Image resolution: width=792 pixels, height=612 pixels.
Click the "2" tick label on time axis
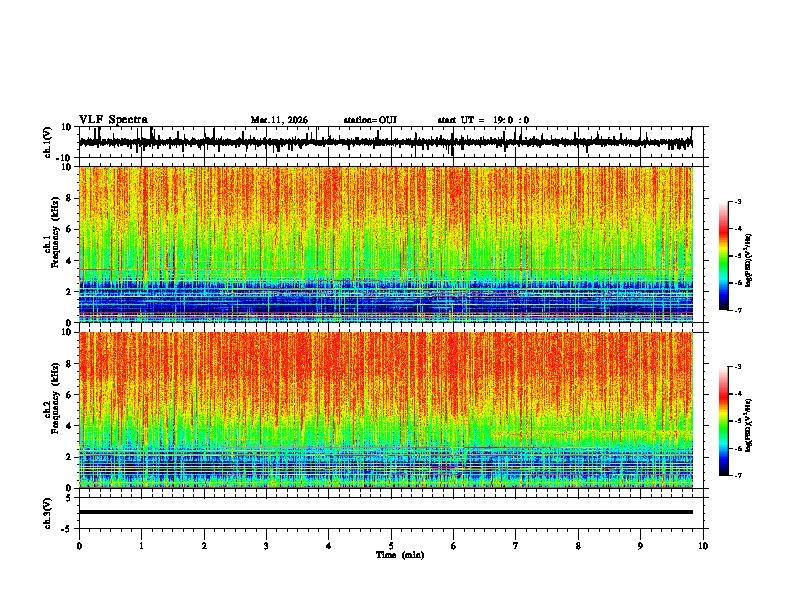[x=204, y=546]
